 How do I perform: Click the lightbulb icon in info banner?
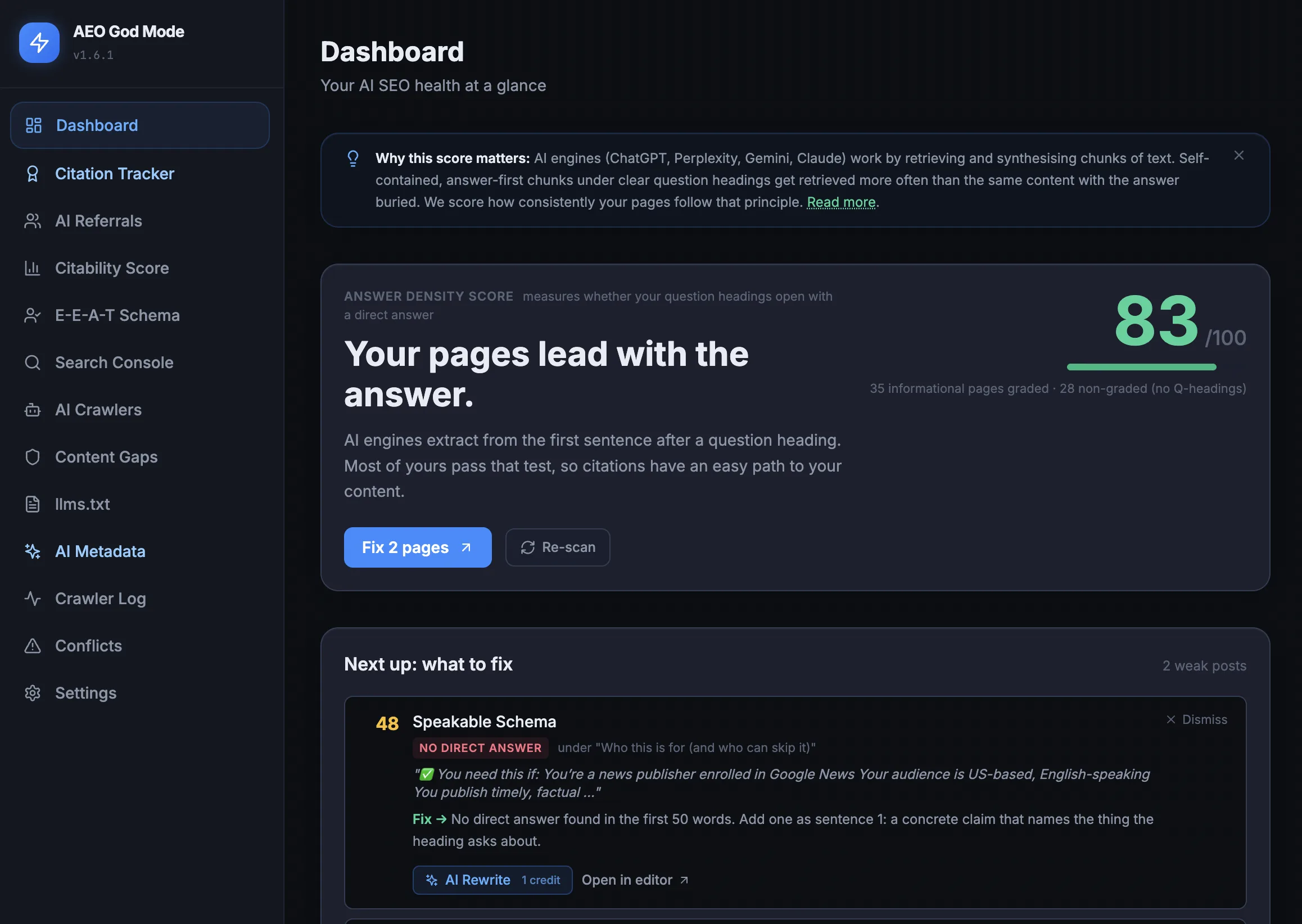[x=353, y=158]
